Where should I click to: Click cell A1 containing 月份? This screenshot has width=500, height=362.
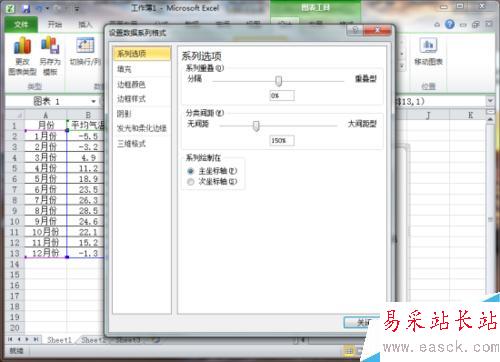point(46,125)
